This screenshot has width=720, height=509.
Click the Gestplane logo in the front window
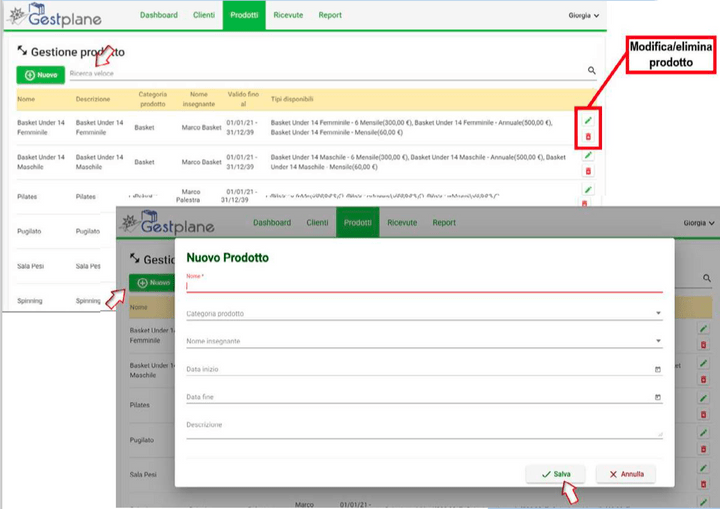[x=168, y=223]
